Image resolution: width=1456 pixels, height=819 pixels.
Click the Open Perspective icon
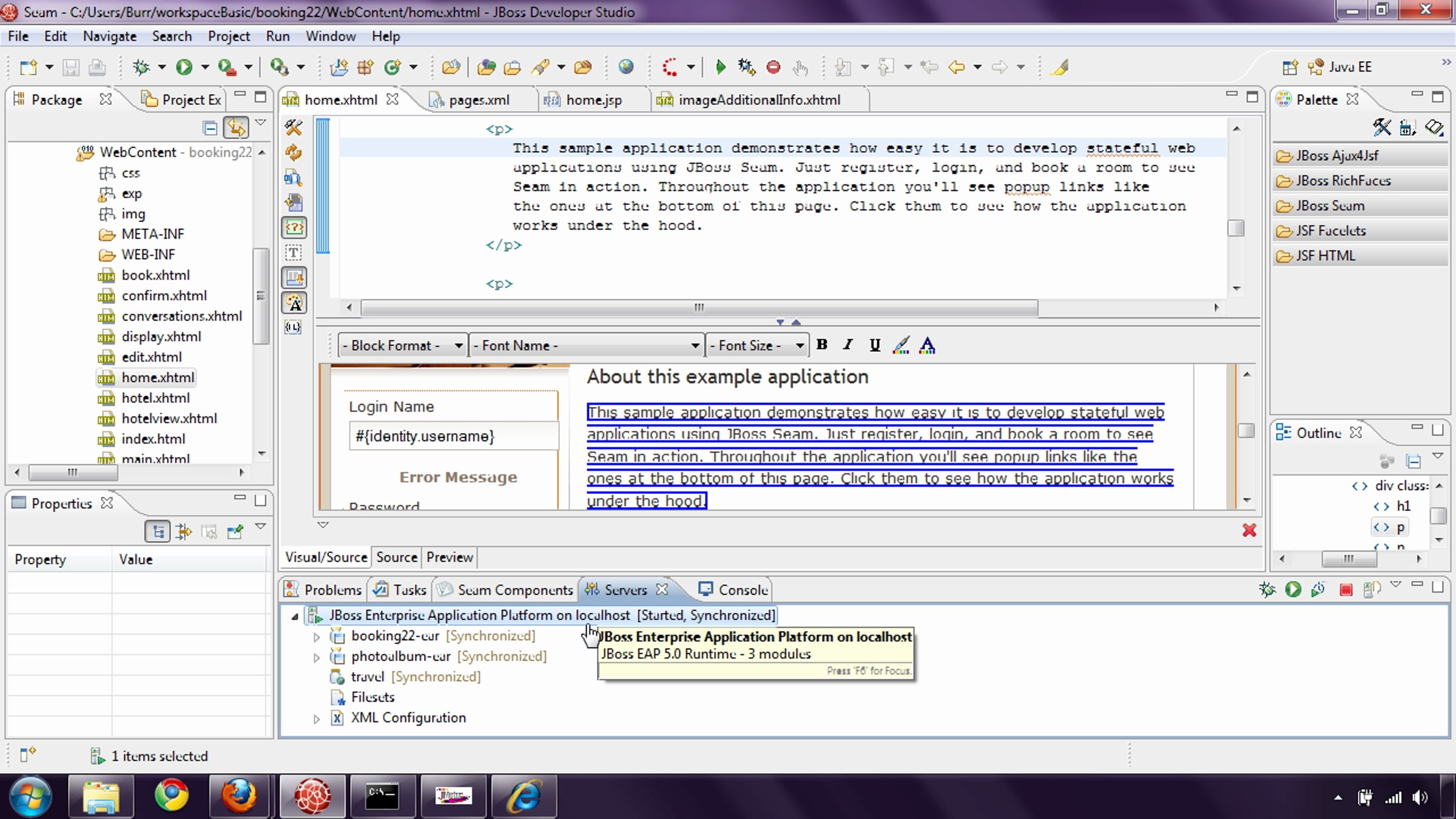pos(1290,67)
